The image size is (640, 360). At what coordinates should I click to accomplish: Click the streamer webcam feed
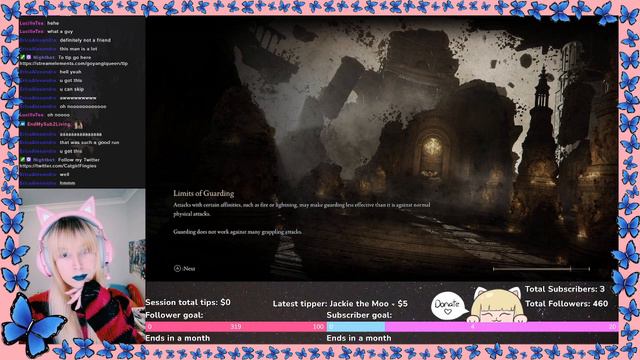(82, 266)
